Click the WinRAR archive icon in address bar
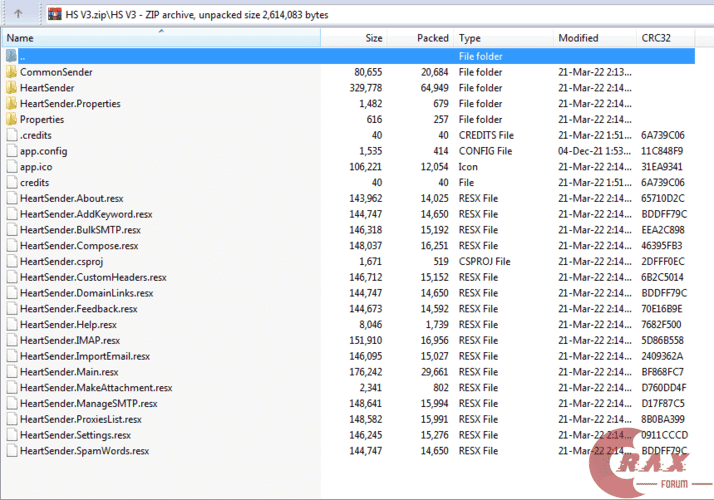This screenshot has height=500, width=714. (55, 14)
